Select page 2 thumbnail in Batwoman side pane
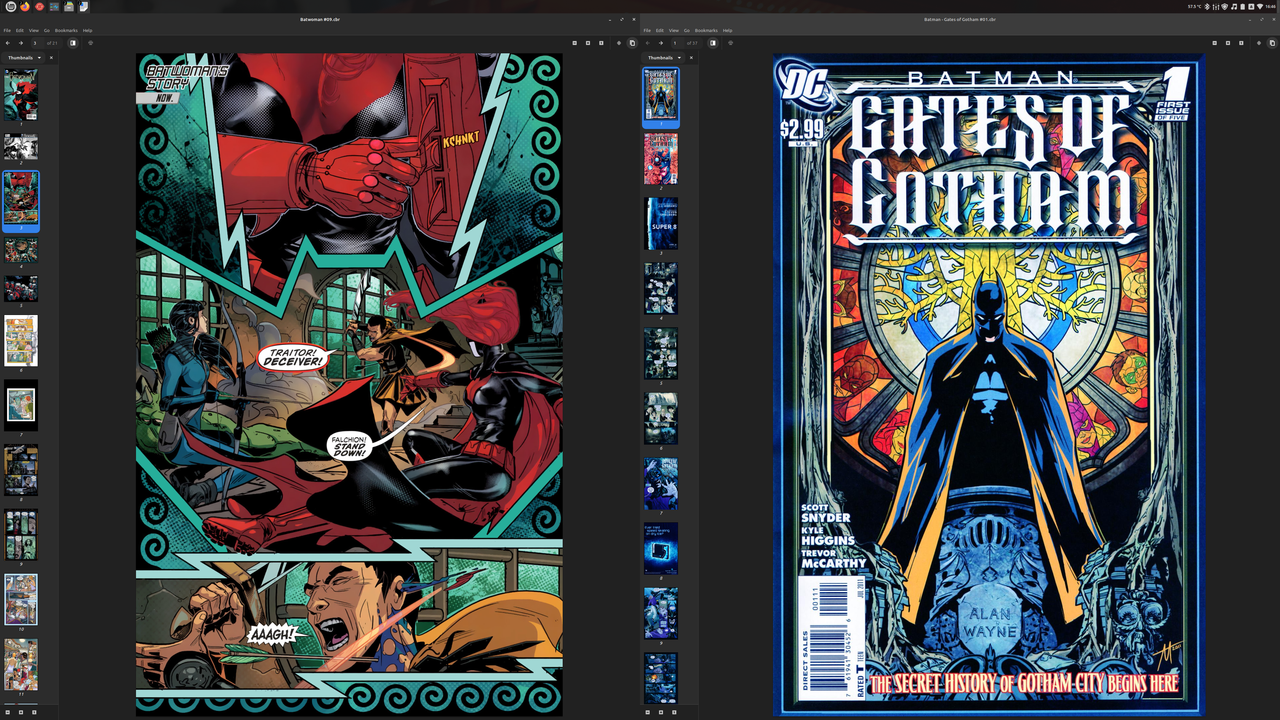1280x720 pixels. 21,147
